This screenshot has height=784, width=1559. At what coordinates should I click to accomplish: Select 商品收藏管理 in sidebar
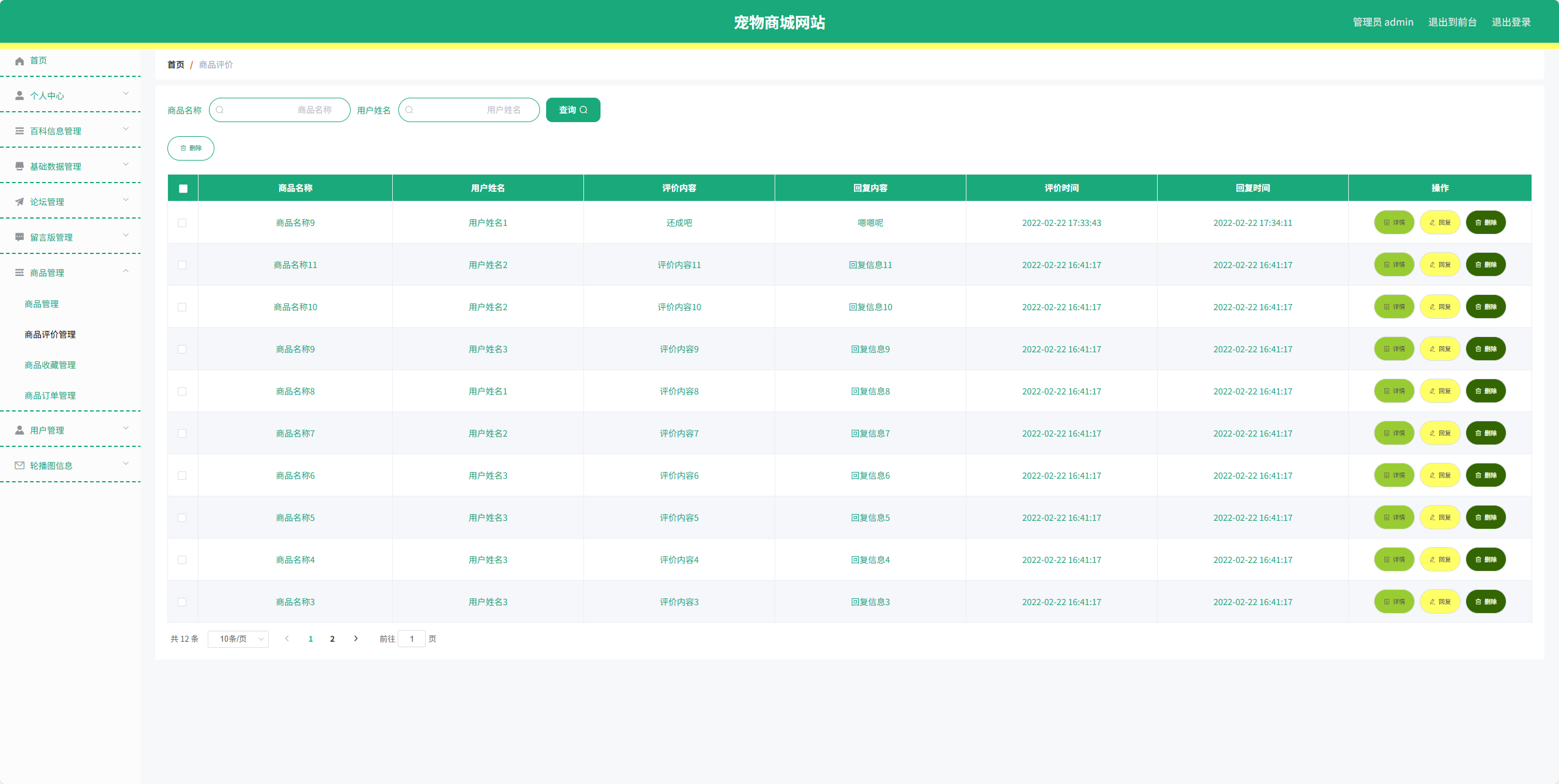click(50, 365)
